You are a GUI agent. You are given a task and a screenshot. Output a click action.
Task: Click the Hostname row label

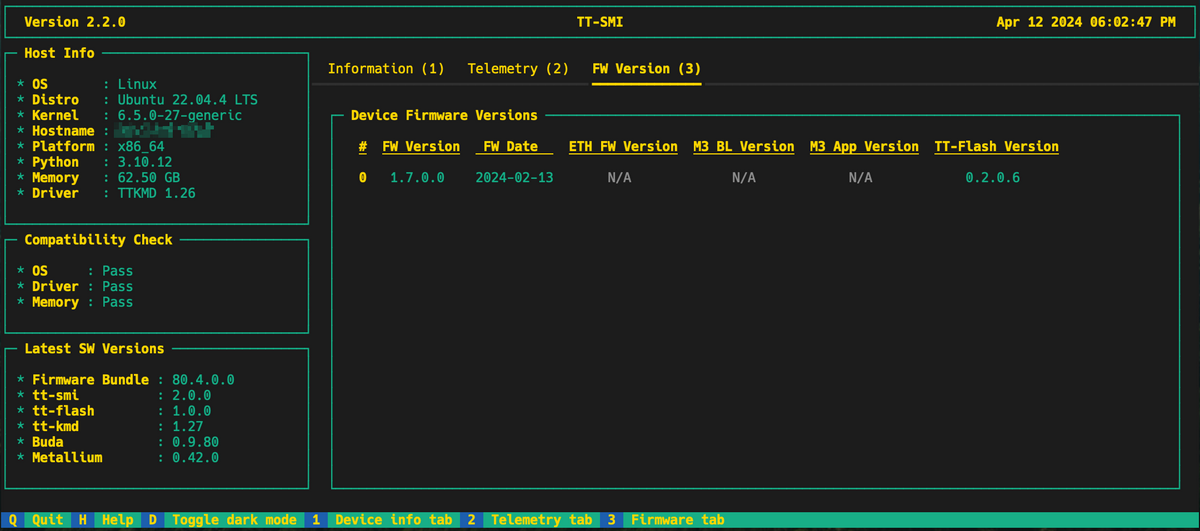click(x=63, y=131)
